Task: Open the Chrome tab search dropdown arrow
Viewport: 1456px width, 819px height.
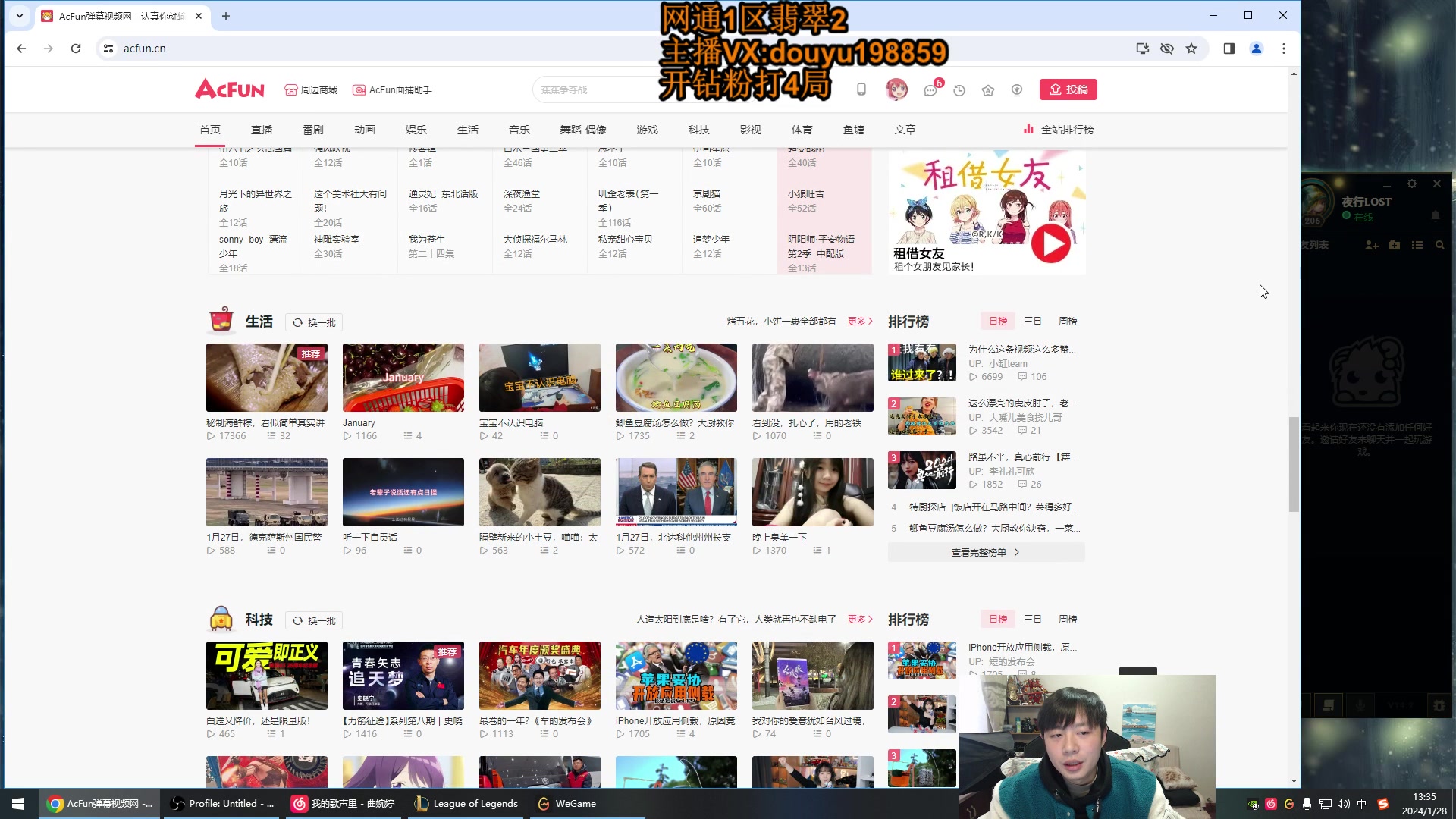Action: pos(20,15)
